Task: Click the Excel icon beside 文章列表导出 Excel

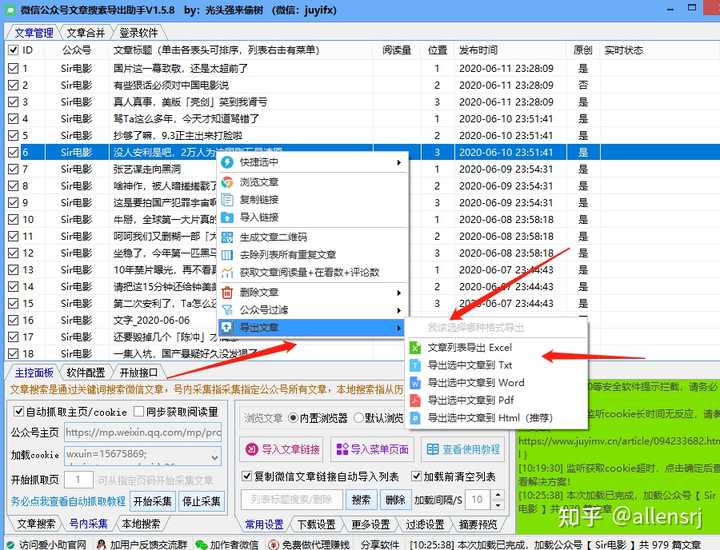Action: (415, 348)
